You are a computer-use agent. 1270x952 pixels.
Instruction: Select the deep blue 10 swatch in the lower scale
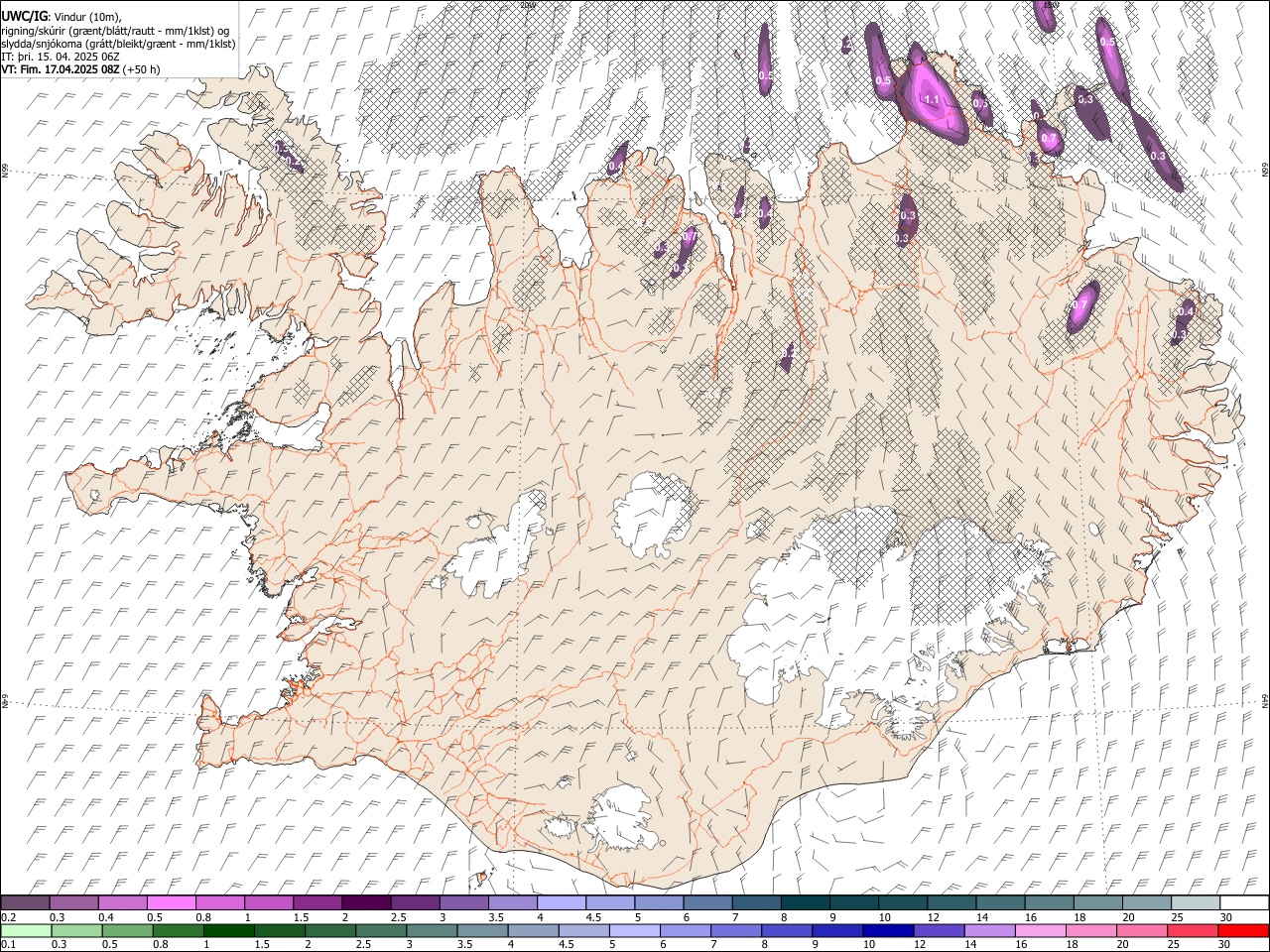886,930
